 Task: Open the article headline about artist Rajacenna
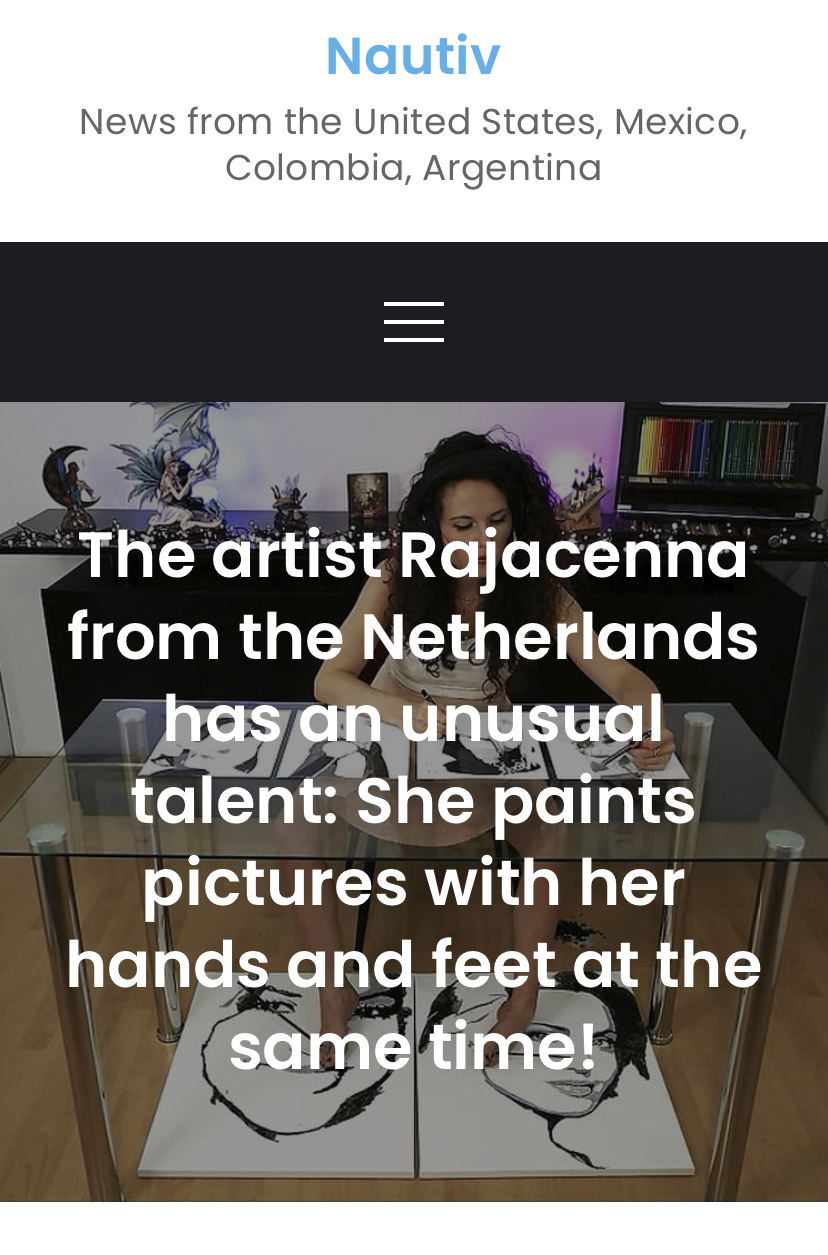[414, 799]
